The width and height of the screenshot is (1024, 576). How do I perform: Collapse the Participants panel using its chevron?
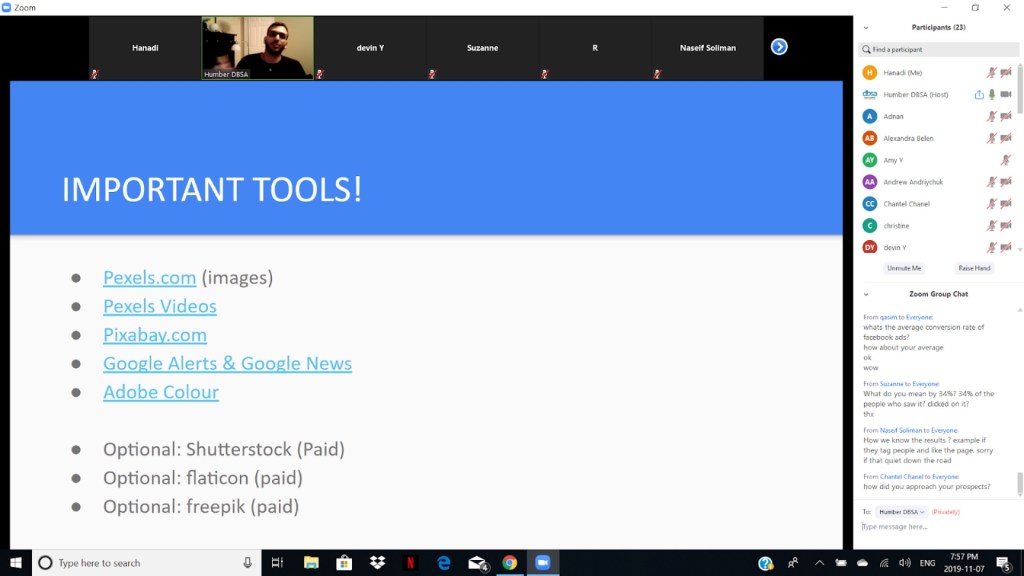[866, 28]
